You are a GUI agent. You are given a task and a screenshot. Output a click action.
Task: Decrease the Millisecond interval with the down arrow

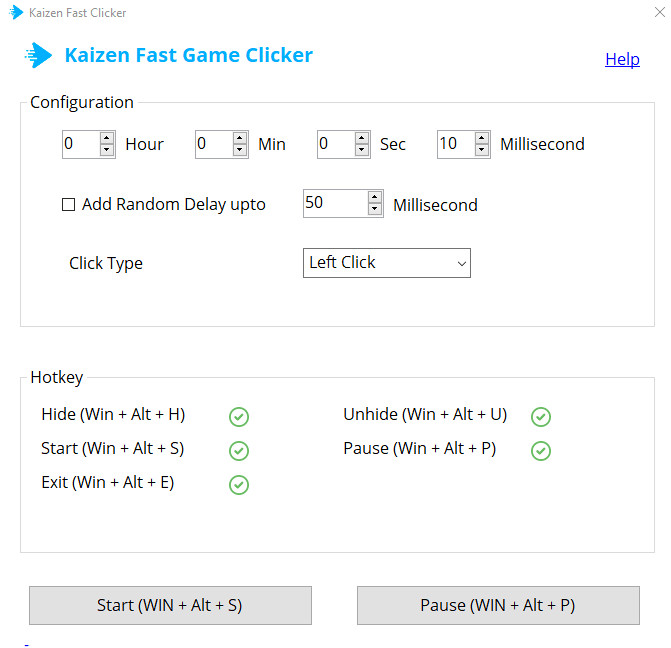tap(482, 150)
